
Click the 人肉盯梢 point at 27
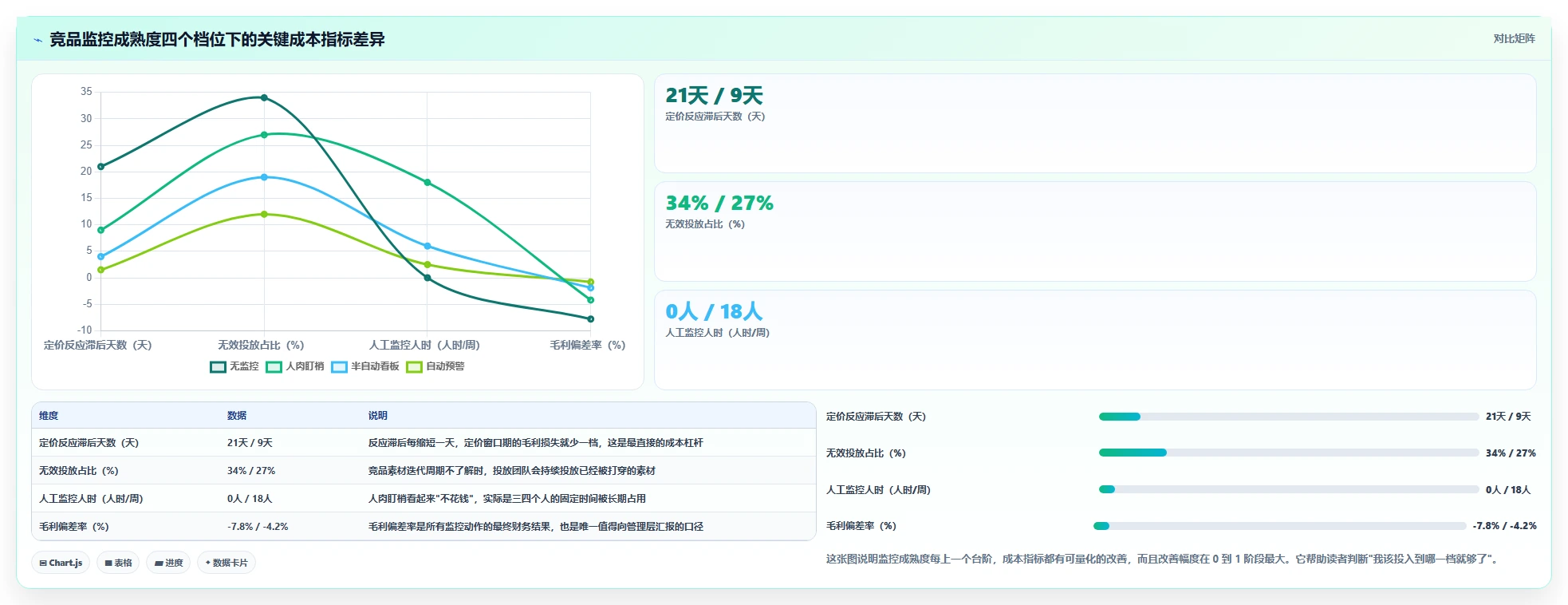click(x=264, y=135)
